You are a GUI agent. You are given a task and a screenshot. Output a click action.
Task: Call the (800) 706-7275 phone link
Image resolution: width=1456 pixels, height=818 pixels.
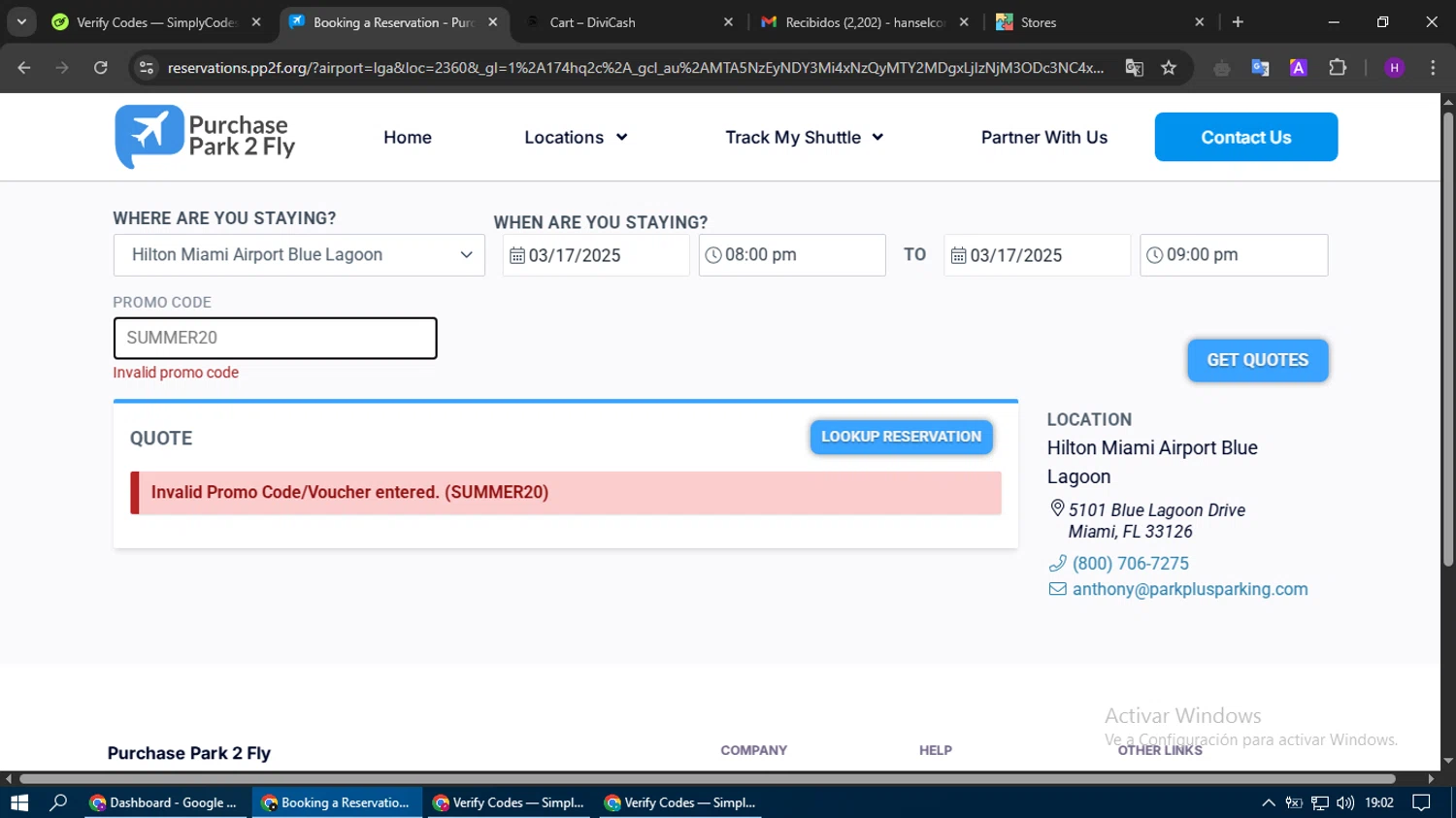[1131, 564]
